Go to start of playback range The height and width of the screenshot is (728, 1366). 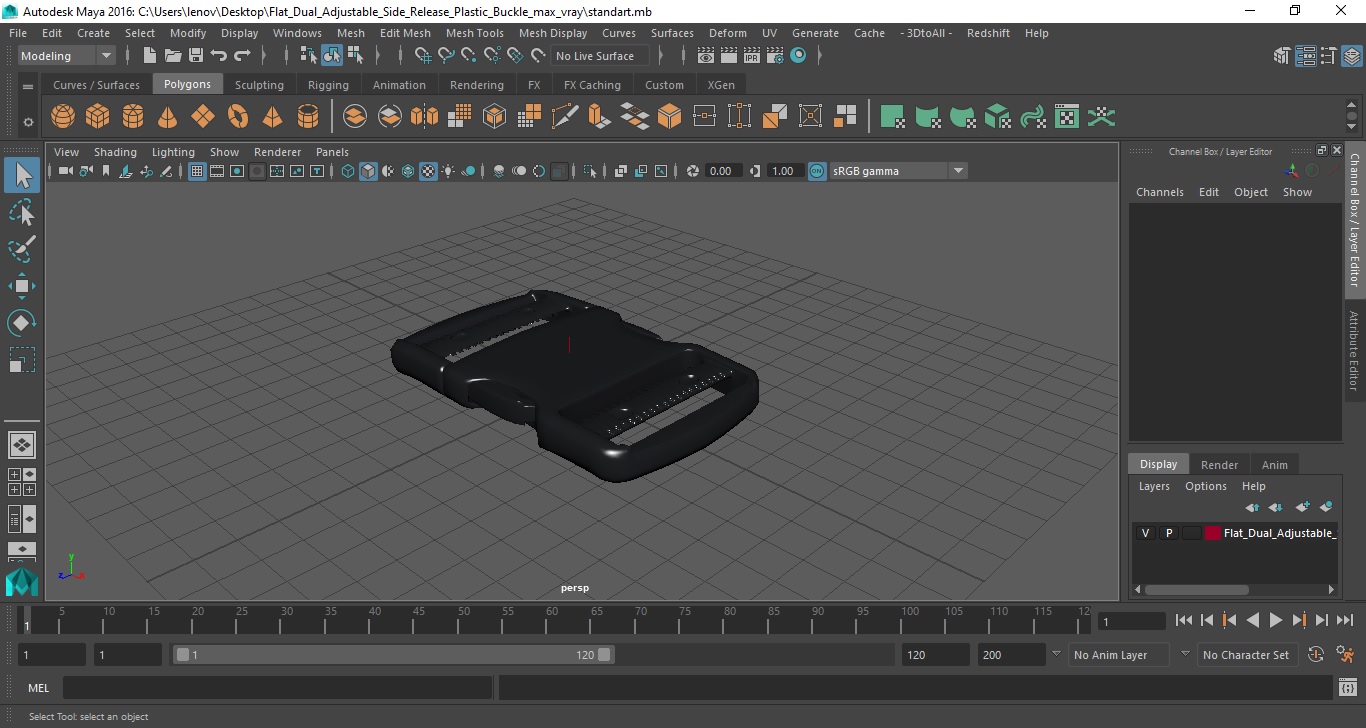coord(1184,620)
